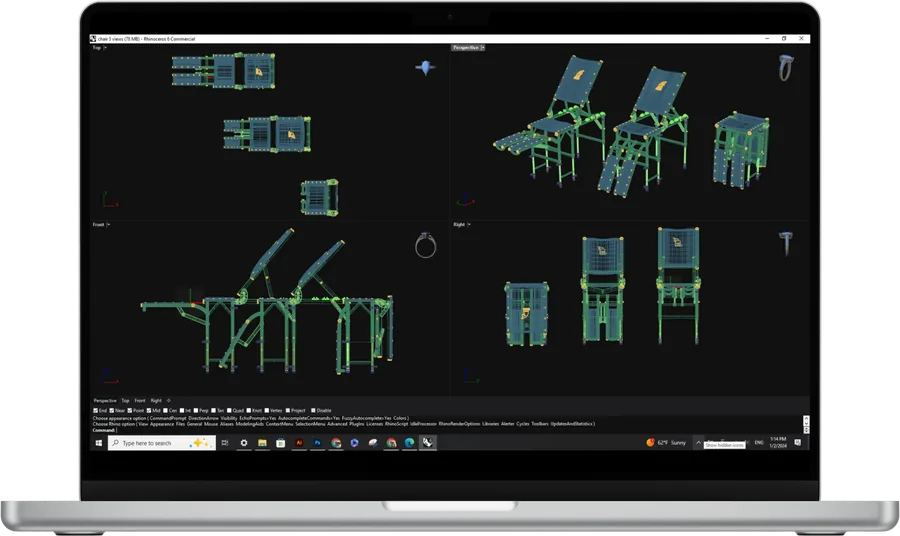Open the Front viewport title dropdown arrow

(x=108, y=224)
